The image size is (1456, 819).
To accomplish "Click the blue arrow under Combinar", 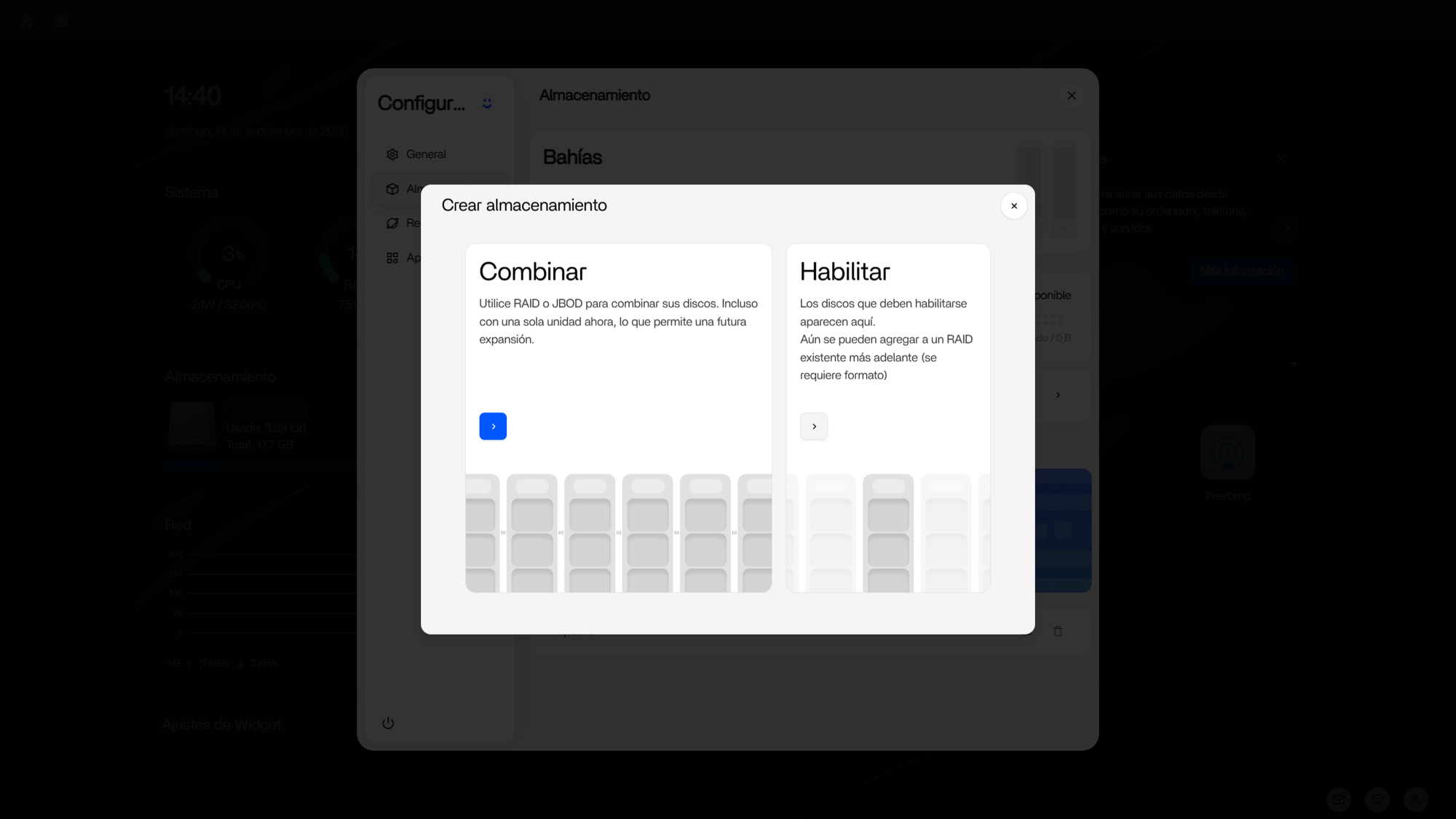I will point(493,426).
